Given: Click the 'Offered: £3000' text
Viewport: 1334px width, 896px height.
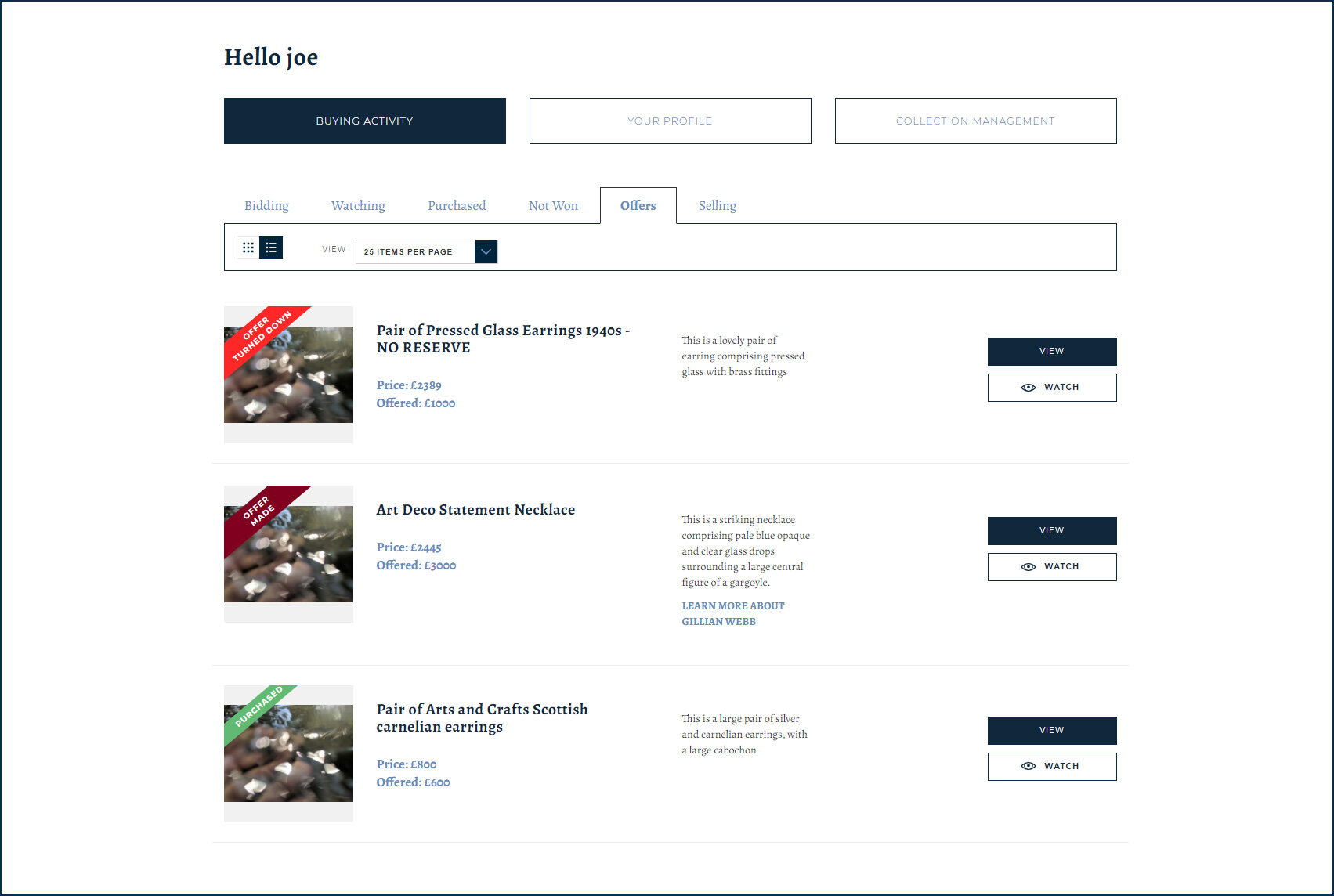Looking at the screenshot, I should (x=416, y=565).
